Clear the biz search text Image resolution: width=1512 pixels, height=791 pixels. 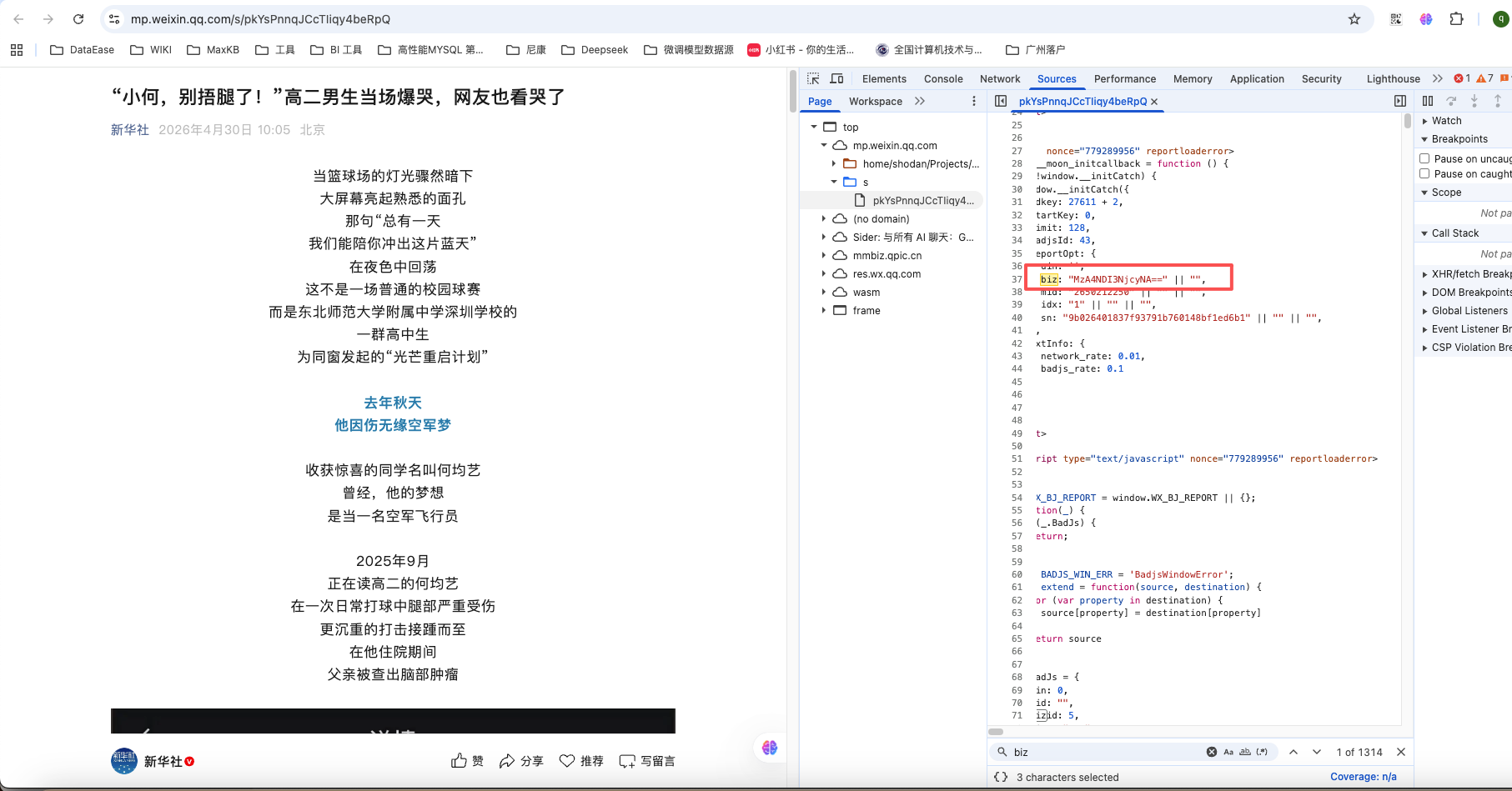click(1212, 752)
